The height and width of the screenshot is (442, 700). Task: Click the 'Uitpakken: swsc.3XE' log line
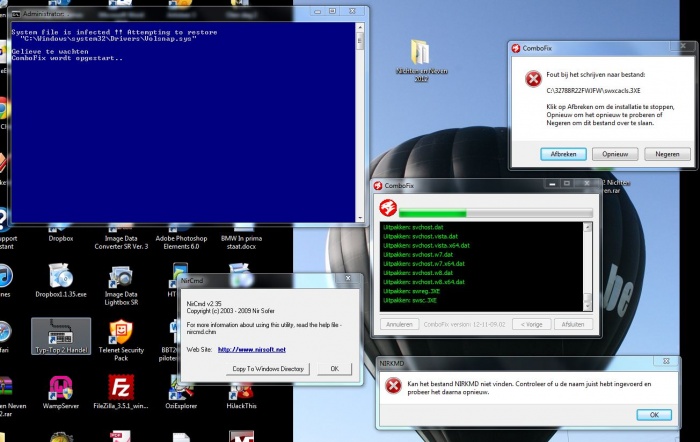(410, 300)
